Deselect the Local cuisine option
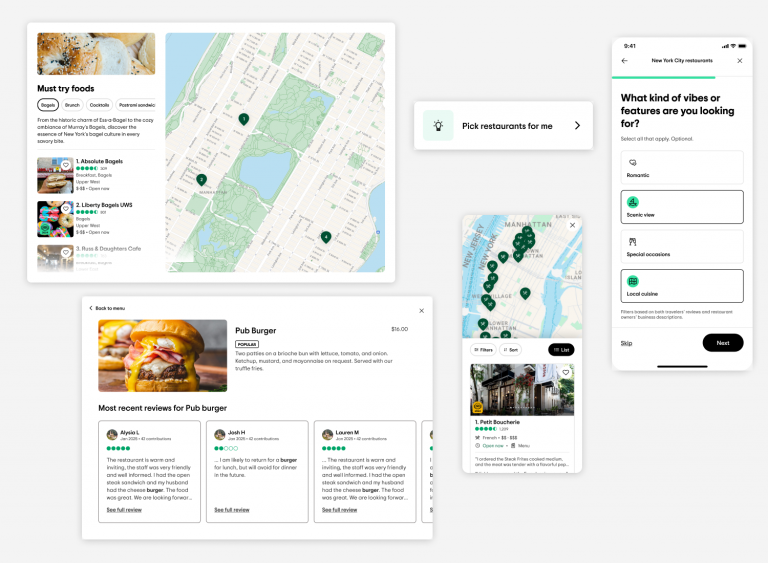 tap(682, 286)
